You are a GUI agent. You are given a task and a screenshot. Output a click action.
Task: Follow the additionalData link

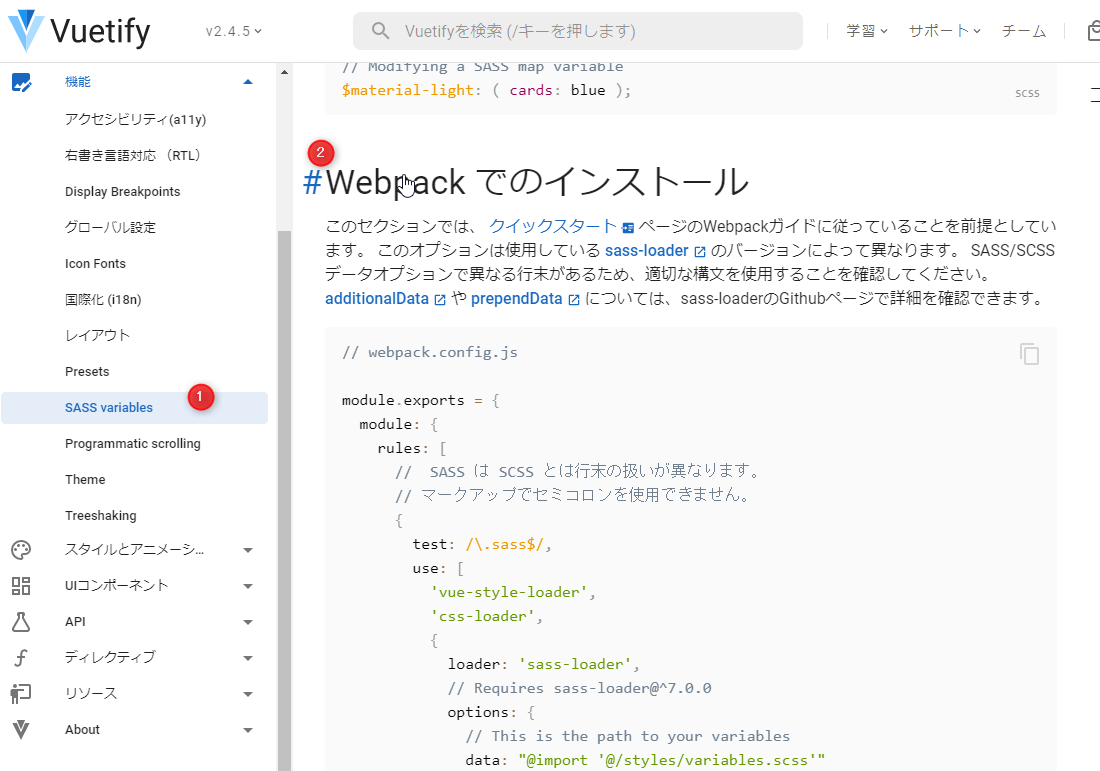click(377, 298)
